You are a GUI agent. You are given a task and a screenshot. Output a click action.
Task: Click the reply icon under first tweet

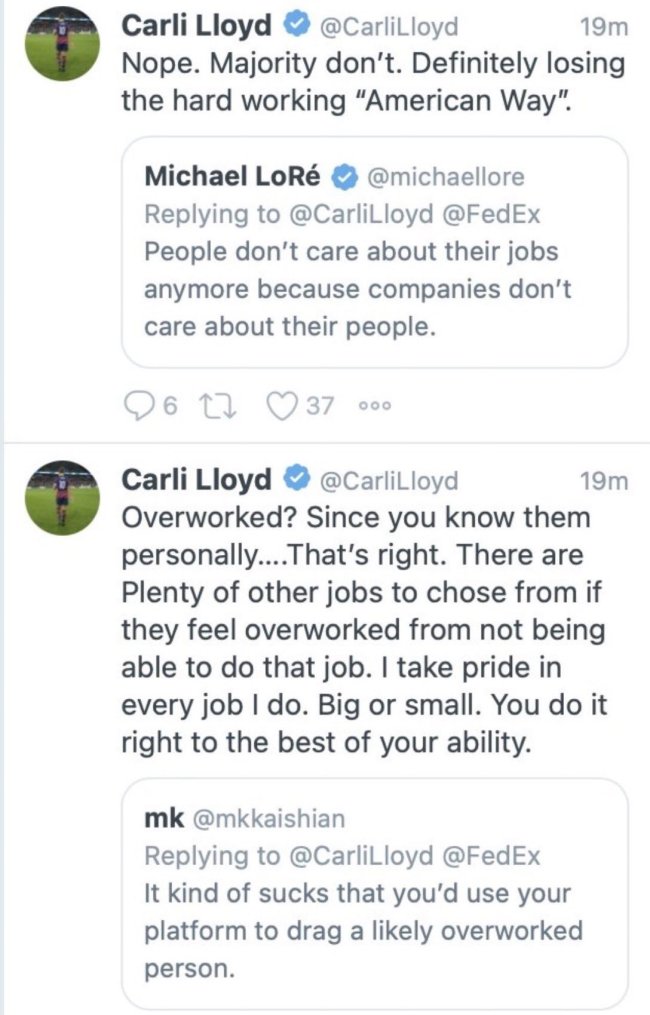tap(136, 406)
